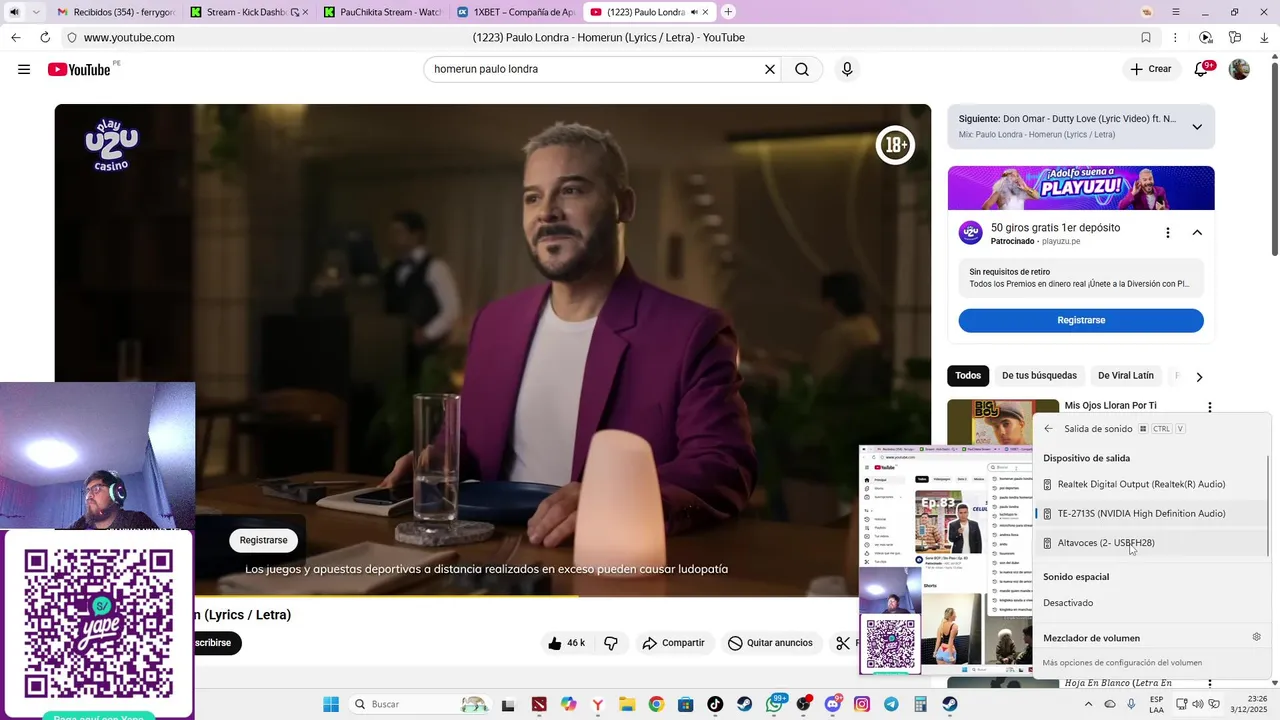
Task: Switch to 1XBET browser tab
Action: pyautogui.click(x=516, y=12)
